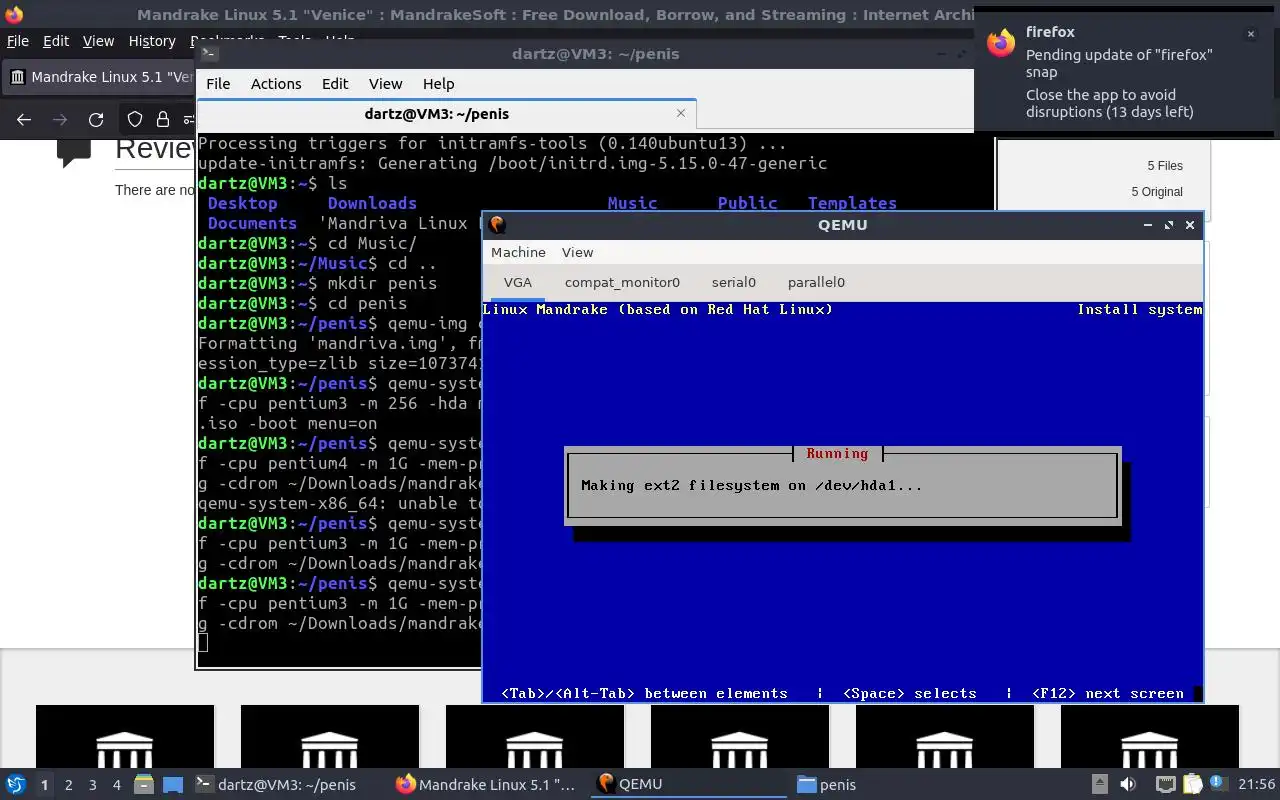Open the Firefox File menu
1280x800 pixels.
tap(17, 41)
